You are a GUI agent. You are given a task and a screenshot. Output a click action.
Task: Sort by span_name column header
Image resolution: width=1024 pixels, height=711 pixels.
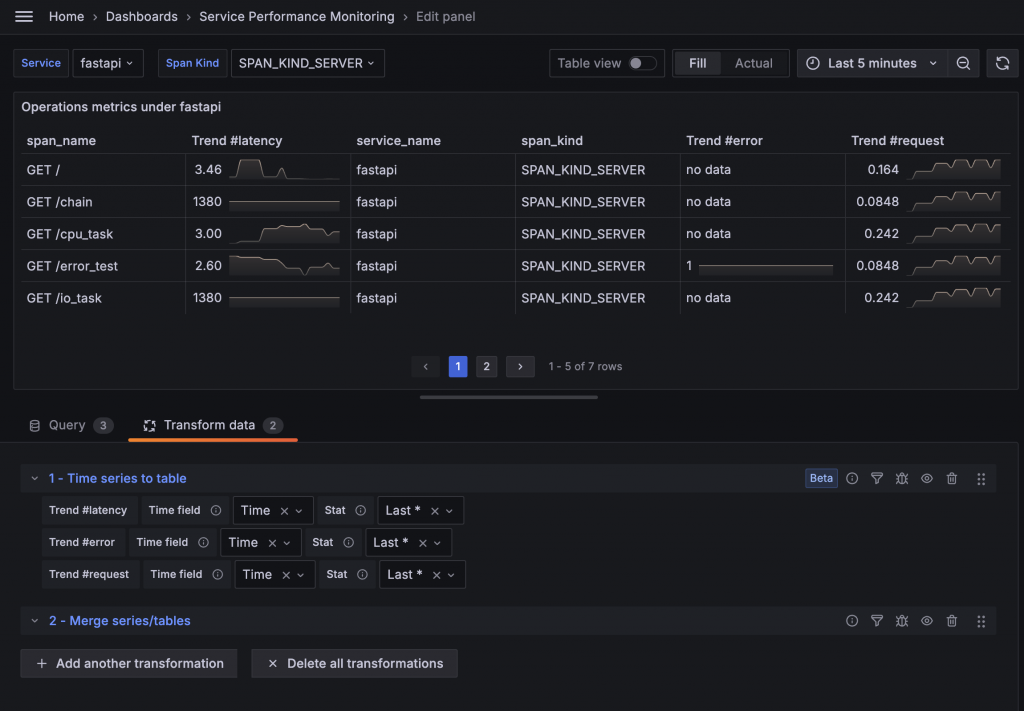[61, 140]
